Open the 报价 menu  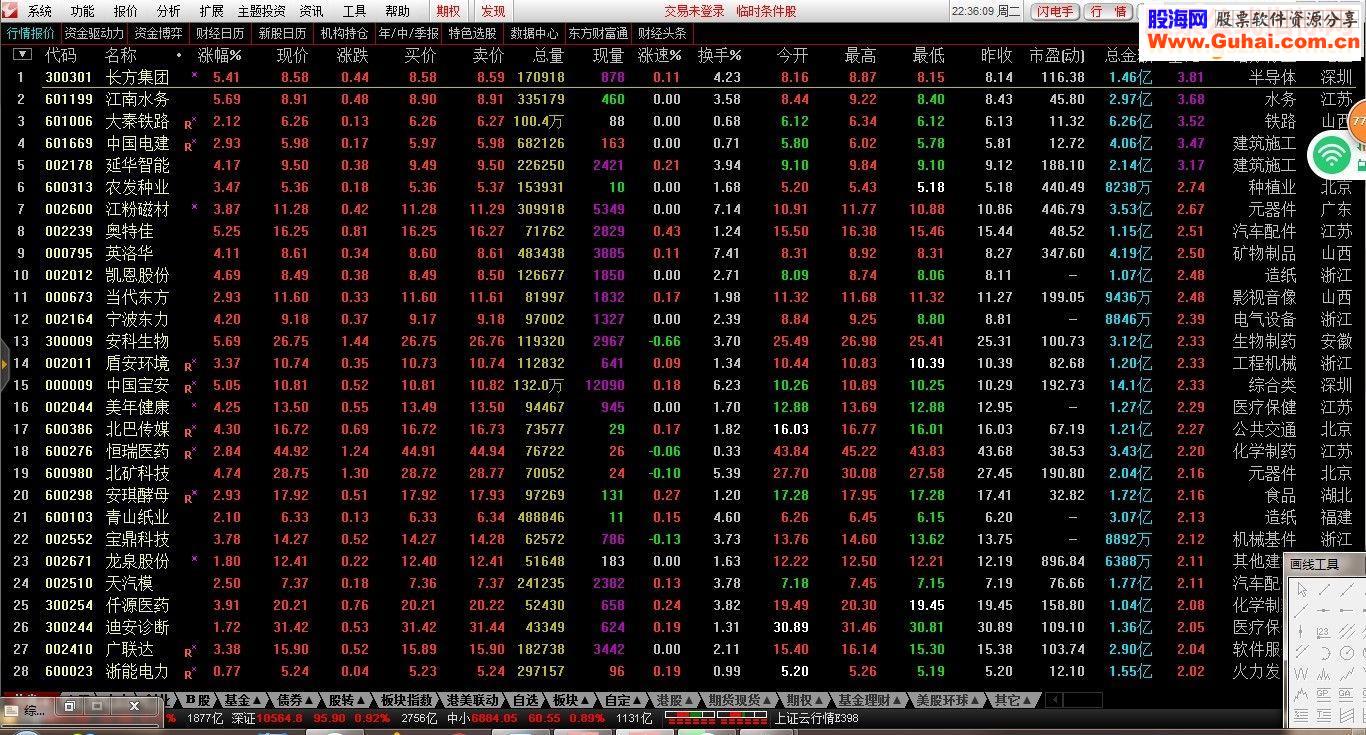pos(126,11)
